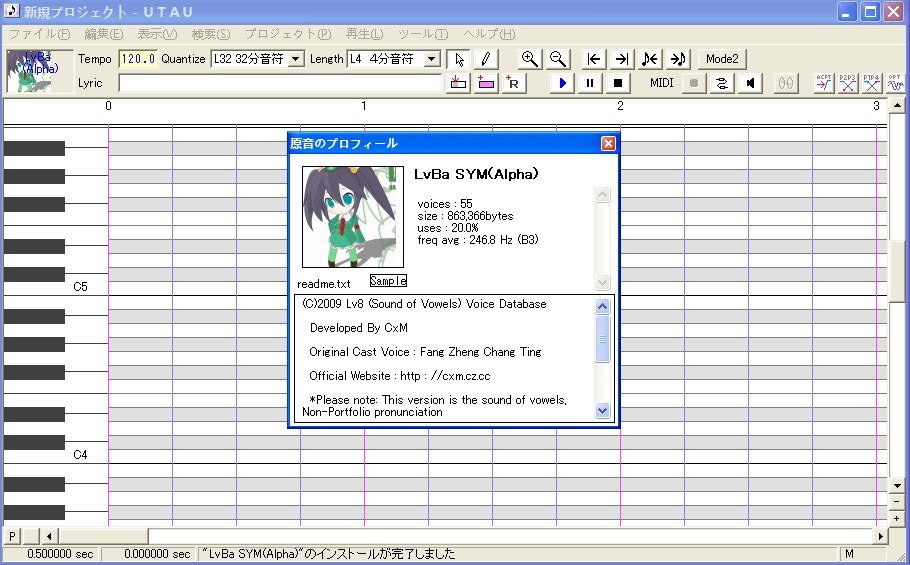Click the M indicator in status bar

click(849, 554)
